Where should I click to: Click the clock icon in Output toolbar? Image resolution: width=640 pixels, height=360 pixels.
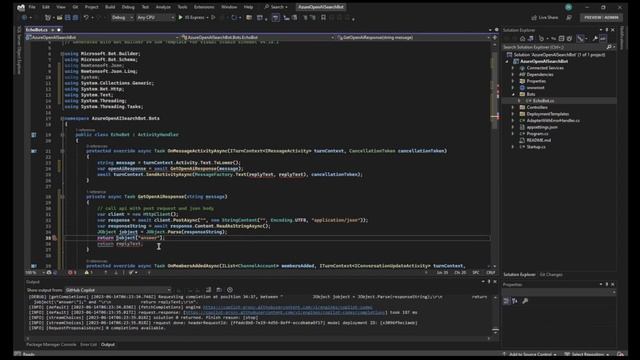230,290
